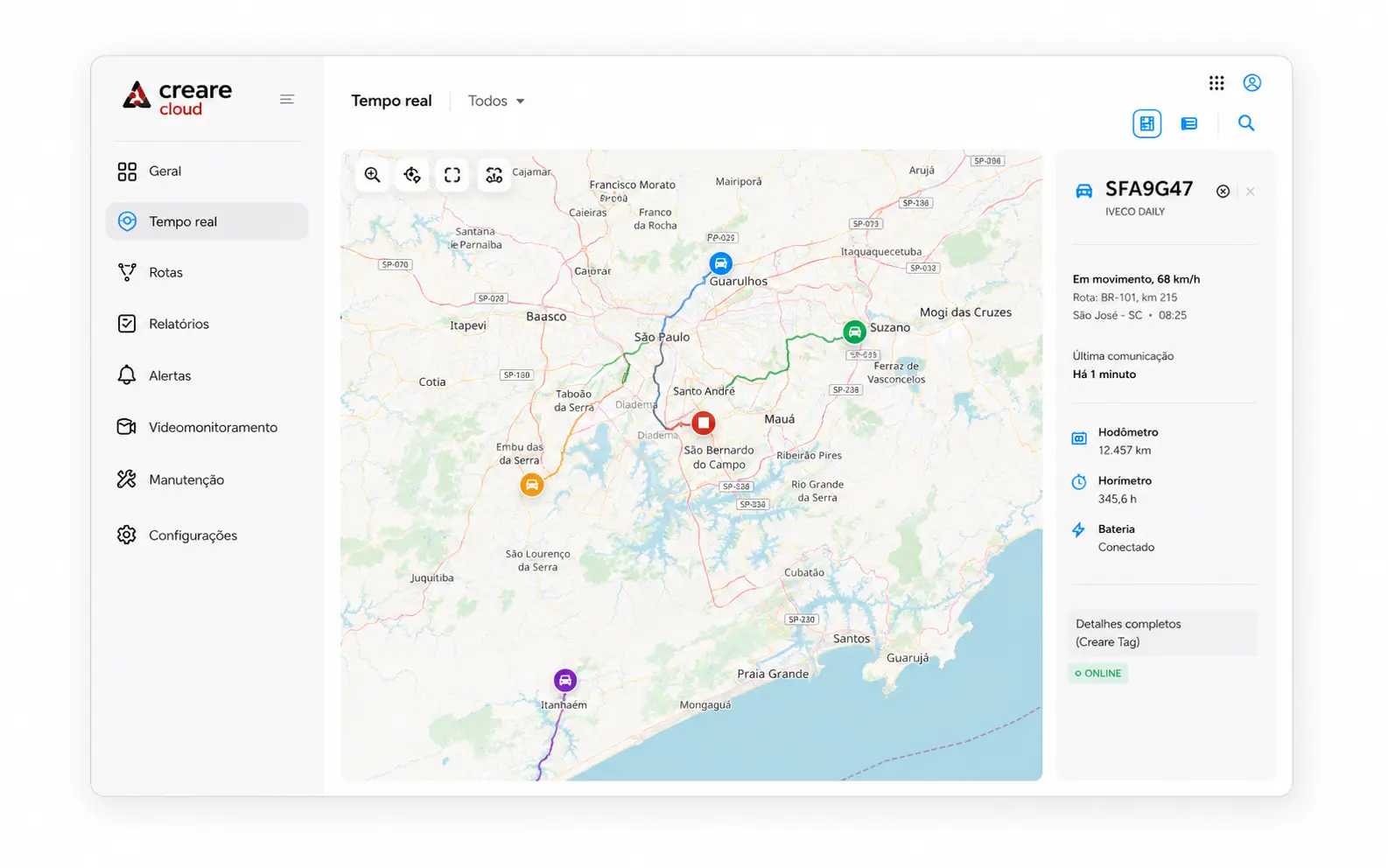Expand the Todos filter dropdown
The width and height of the screenshot is (1388, 868).
pos(496,101)
